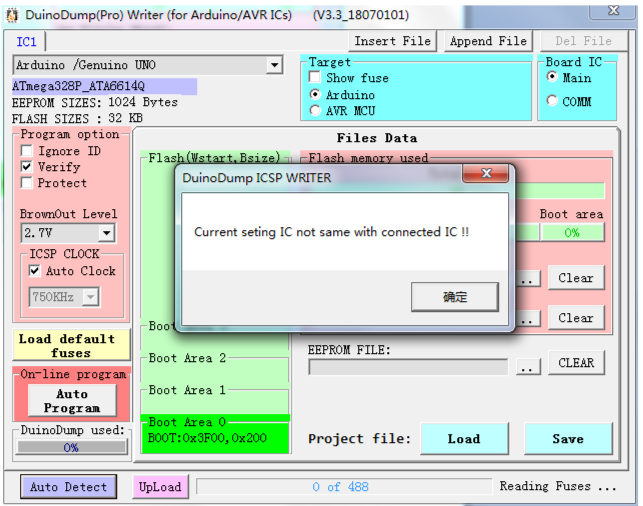This screenshot has width=643, height=506.
Task: Click the Boot area 0% indicator
Action: [x=572, y=233]
